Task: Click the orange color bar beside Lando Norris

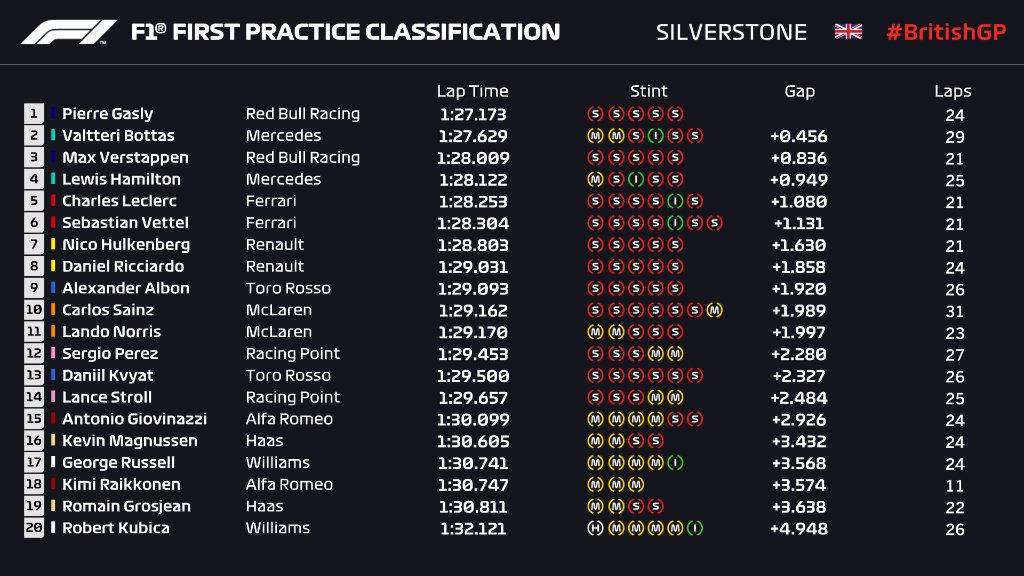Action: click(53, 332)
